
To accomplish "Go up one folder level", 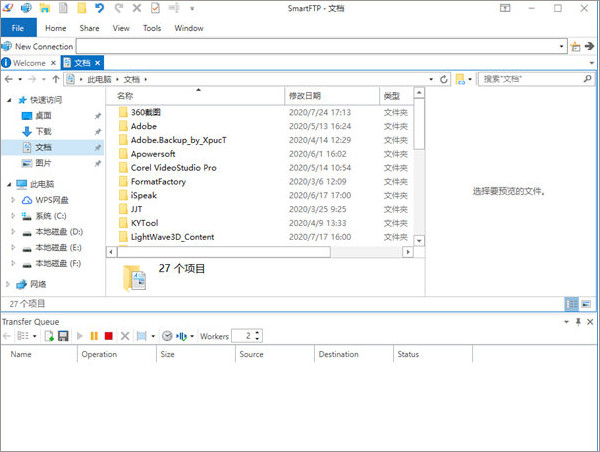I will point(55,78).
